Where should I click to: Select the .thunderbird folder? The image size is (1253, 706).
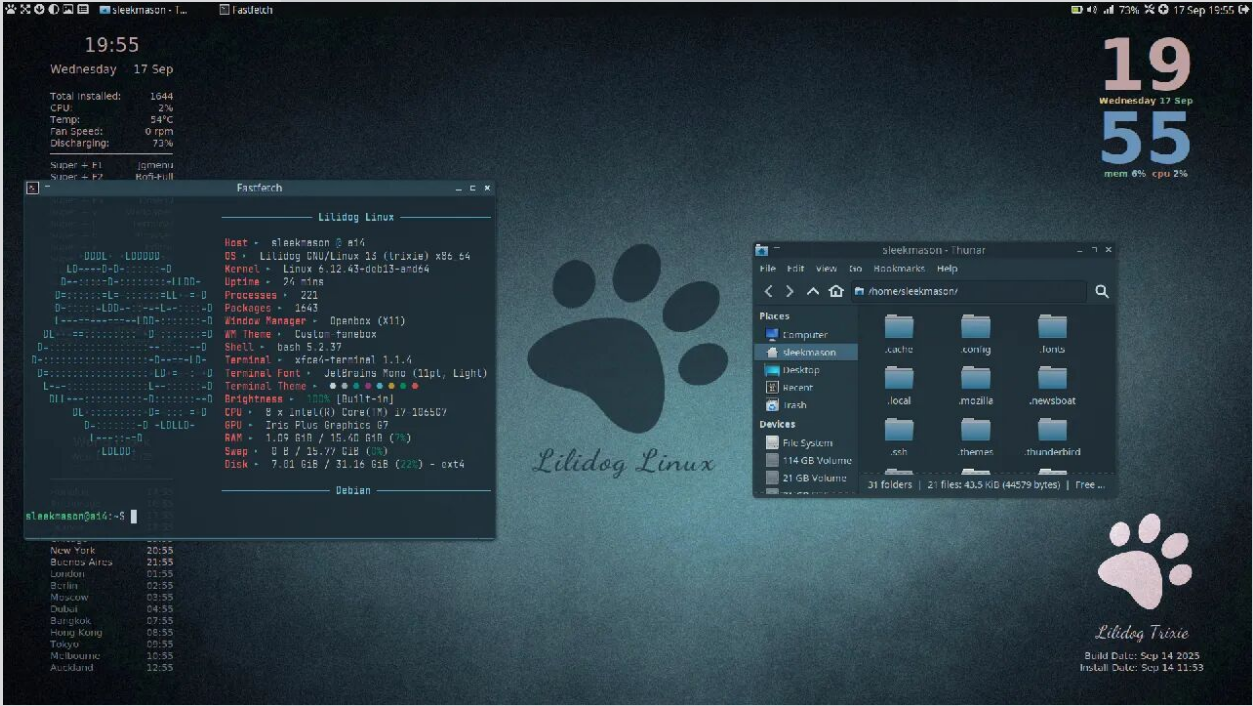coord(1052,436)
